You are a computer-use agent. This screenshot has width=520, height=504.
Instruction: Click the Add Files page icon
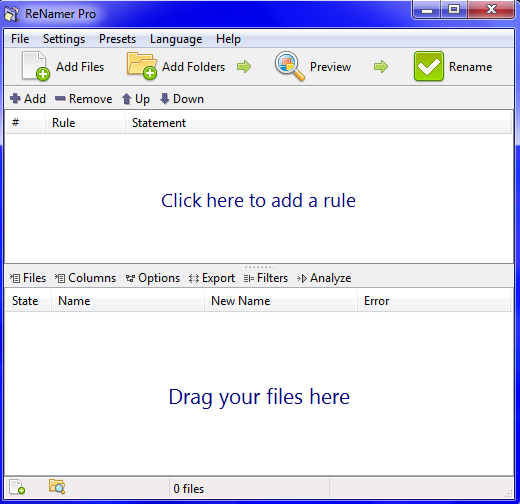coord(36,66)
